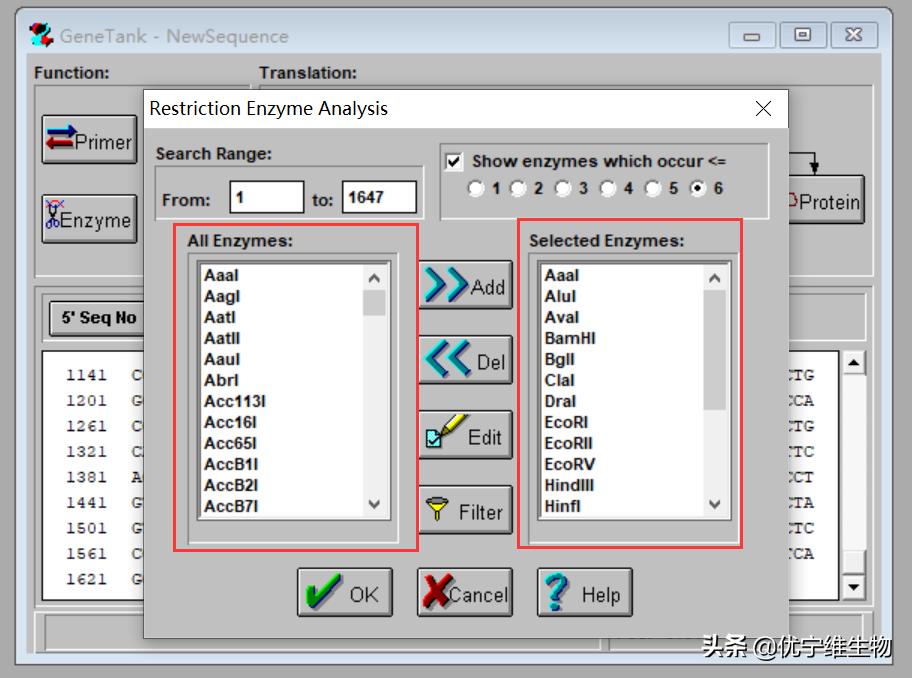Click the 'to' search range field
The width and height of the screenshot is (912, 678).
coord(379,197)
